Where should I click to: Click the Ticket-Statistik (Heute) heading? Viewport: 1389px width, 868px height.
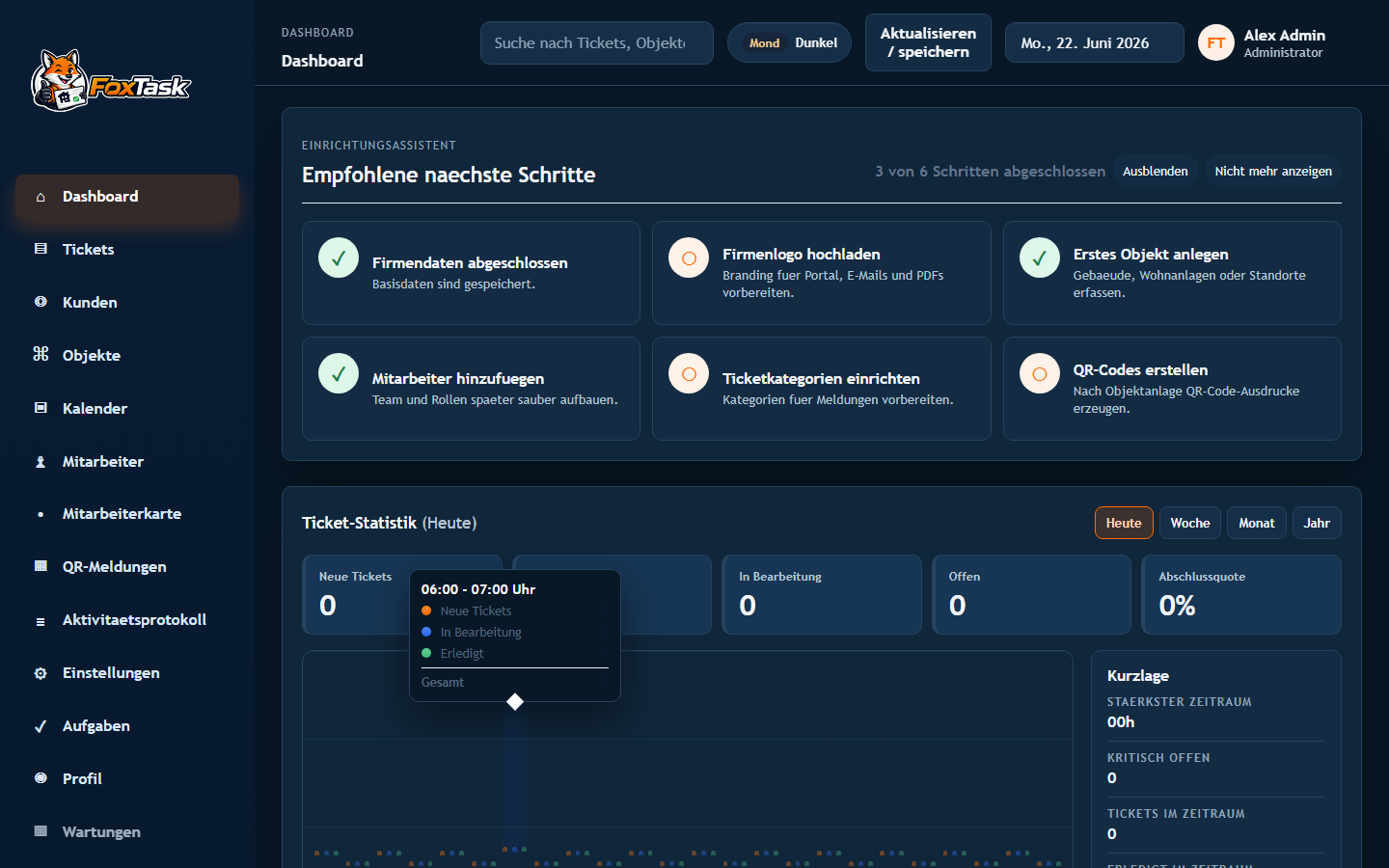click(390, 523)
